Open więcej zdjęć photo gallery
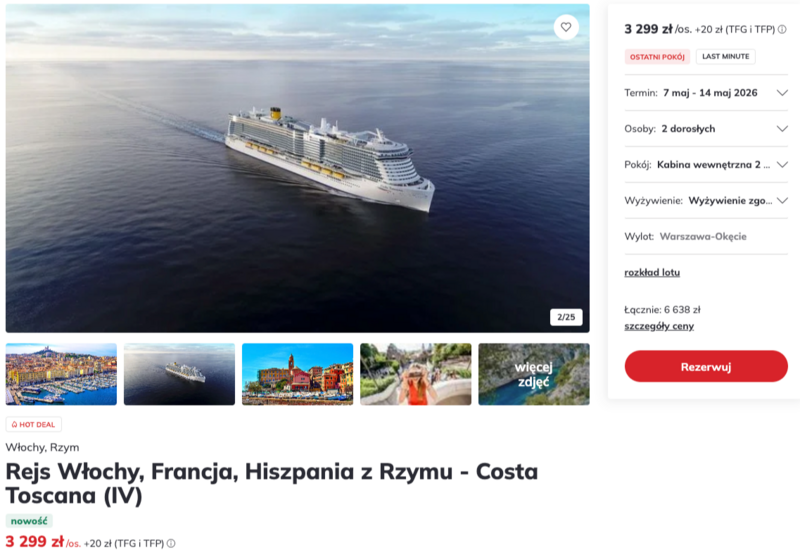Screen dimensions: 800x550 [x=533, y=374]
